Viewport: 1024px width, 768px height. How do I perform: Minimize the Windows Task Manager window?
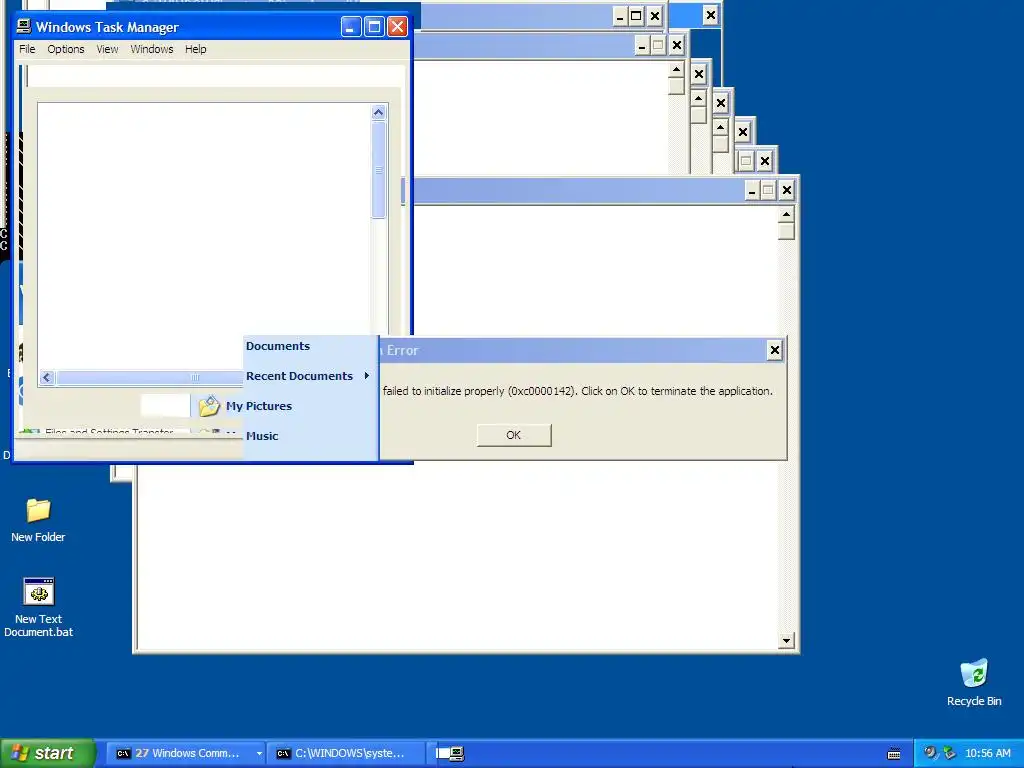351,27
